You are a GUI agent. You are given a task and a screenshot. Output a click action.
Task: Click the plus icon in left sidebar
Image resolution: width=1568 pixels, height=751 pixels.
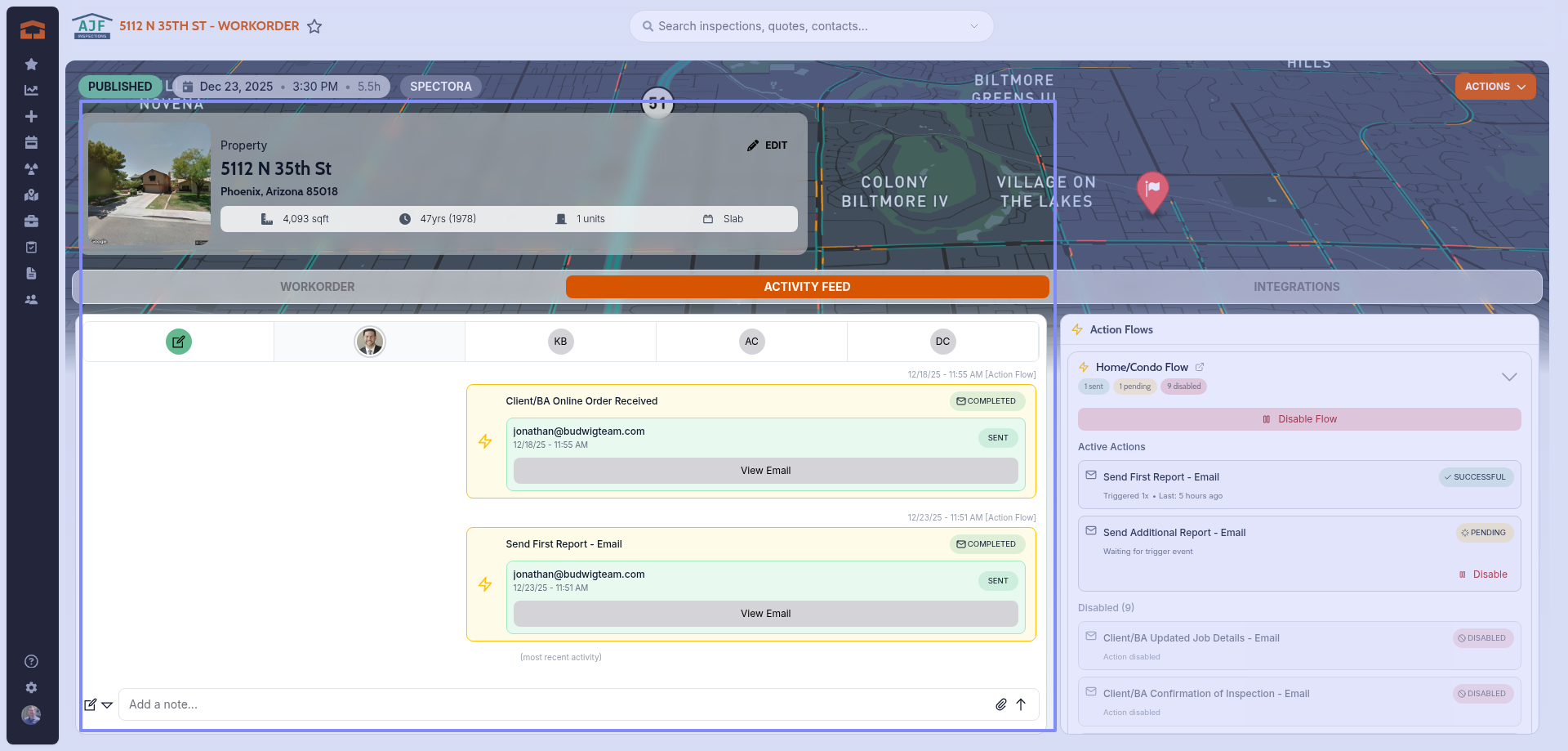31,116
